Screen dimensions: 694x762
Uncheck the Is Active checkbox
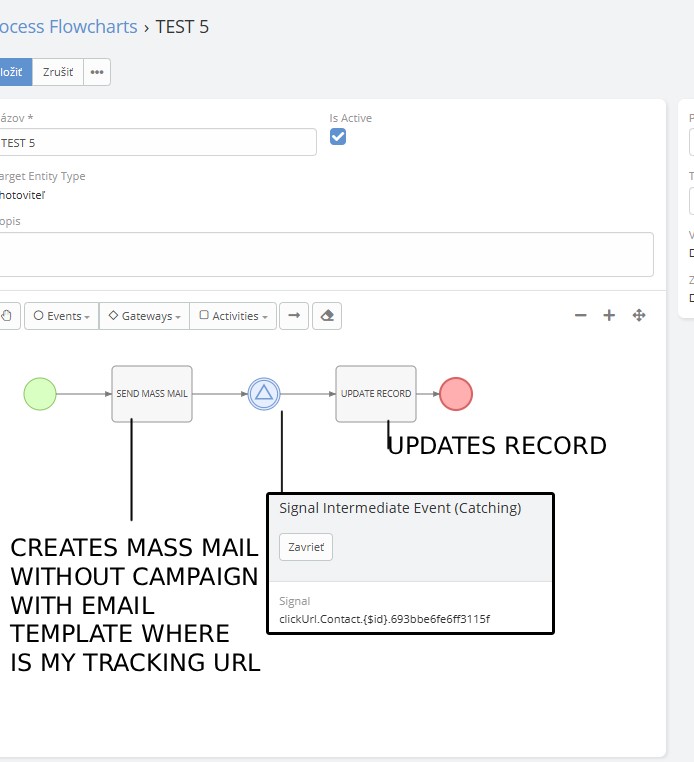point(338,137)
